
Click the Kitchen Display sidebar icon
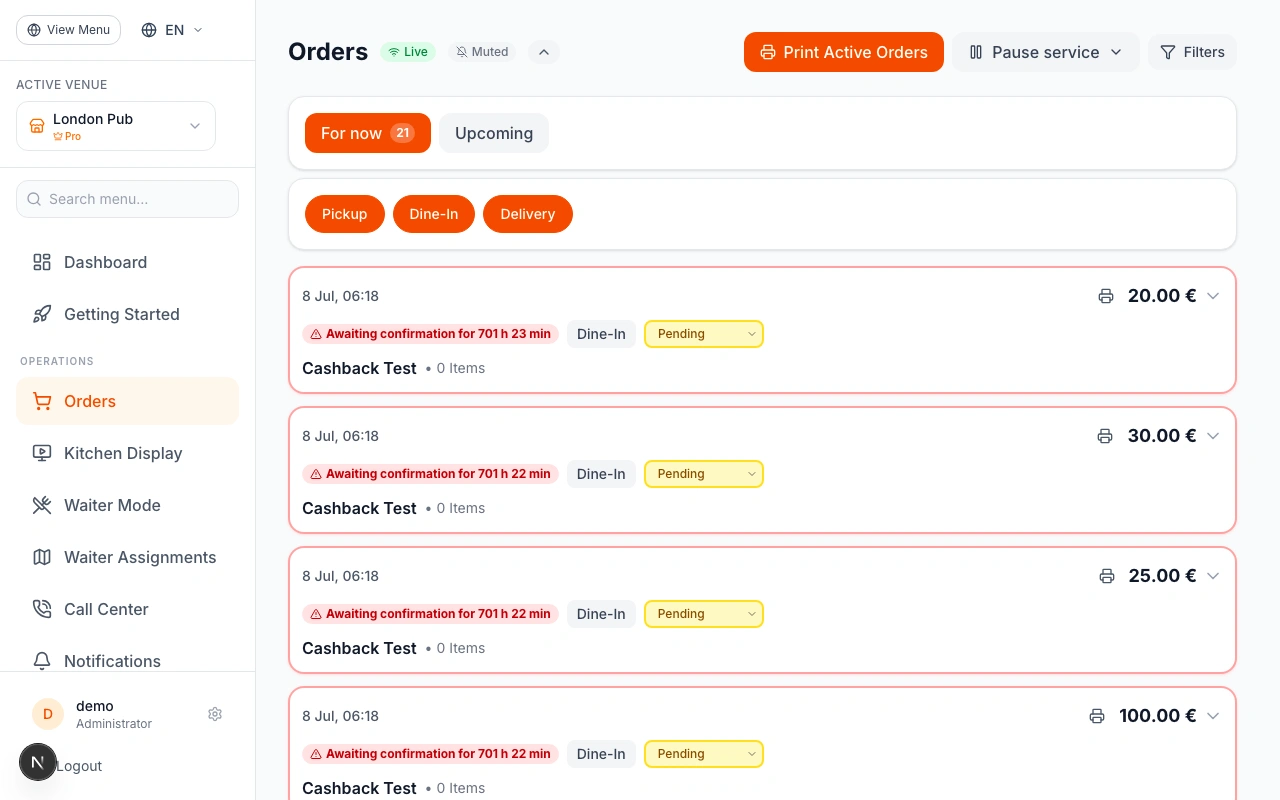click(x=42, y=453)
